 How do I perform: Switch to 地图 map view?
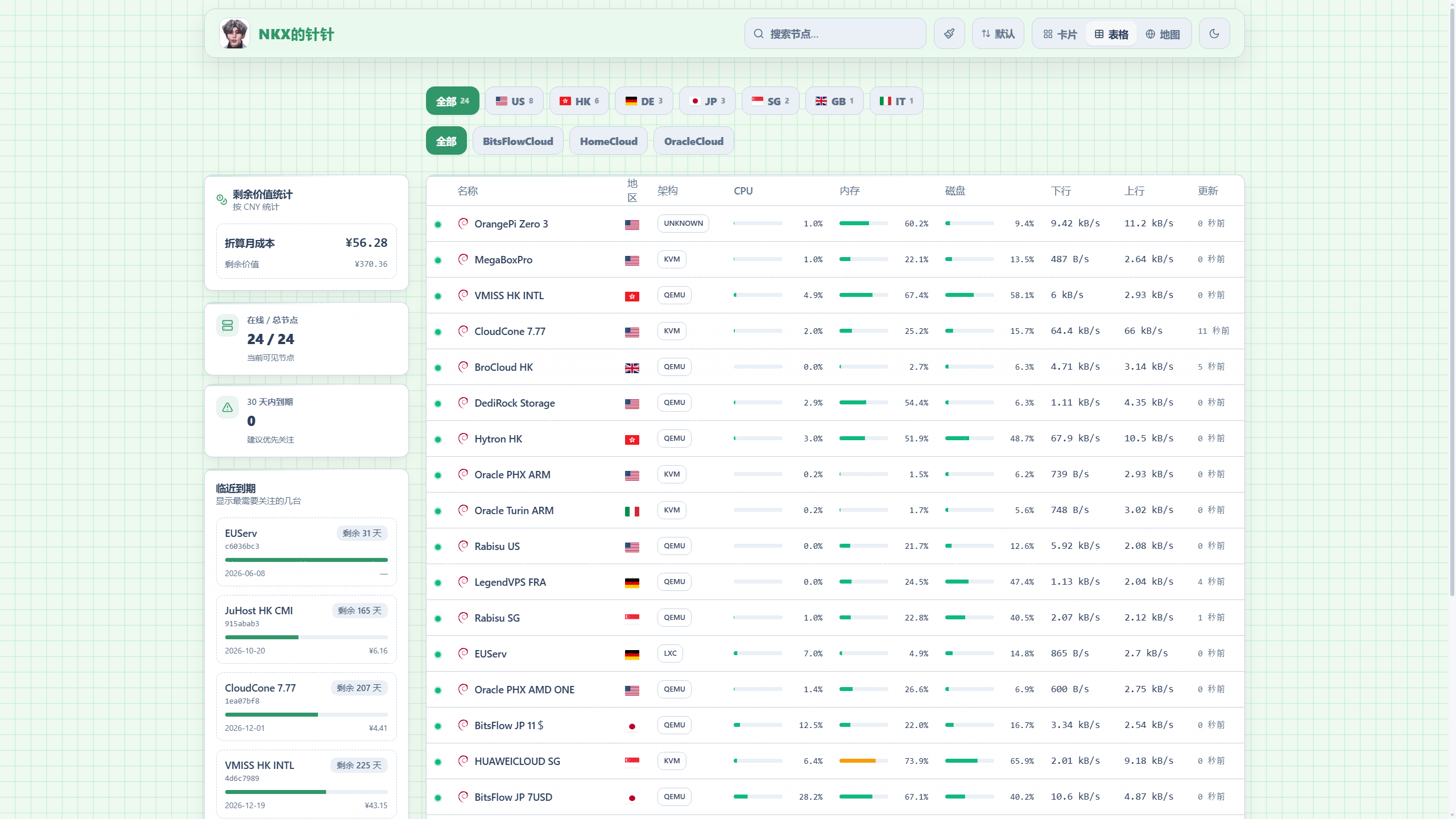[x=1163, y=34]
